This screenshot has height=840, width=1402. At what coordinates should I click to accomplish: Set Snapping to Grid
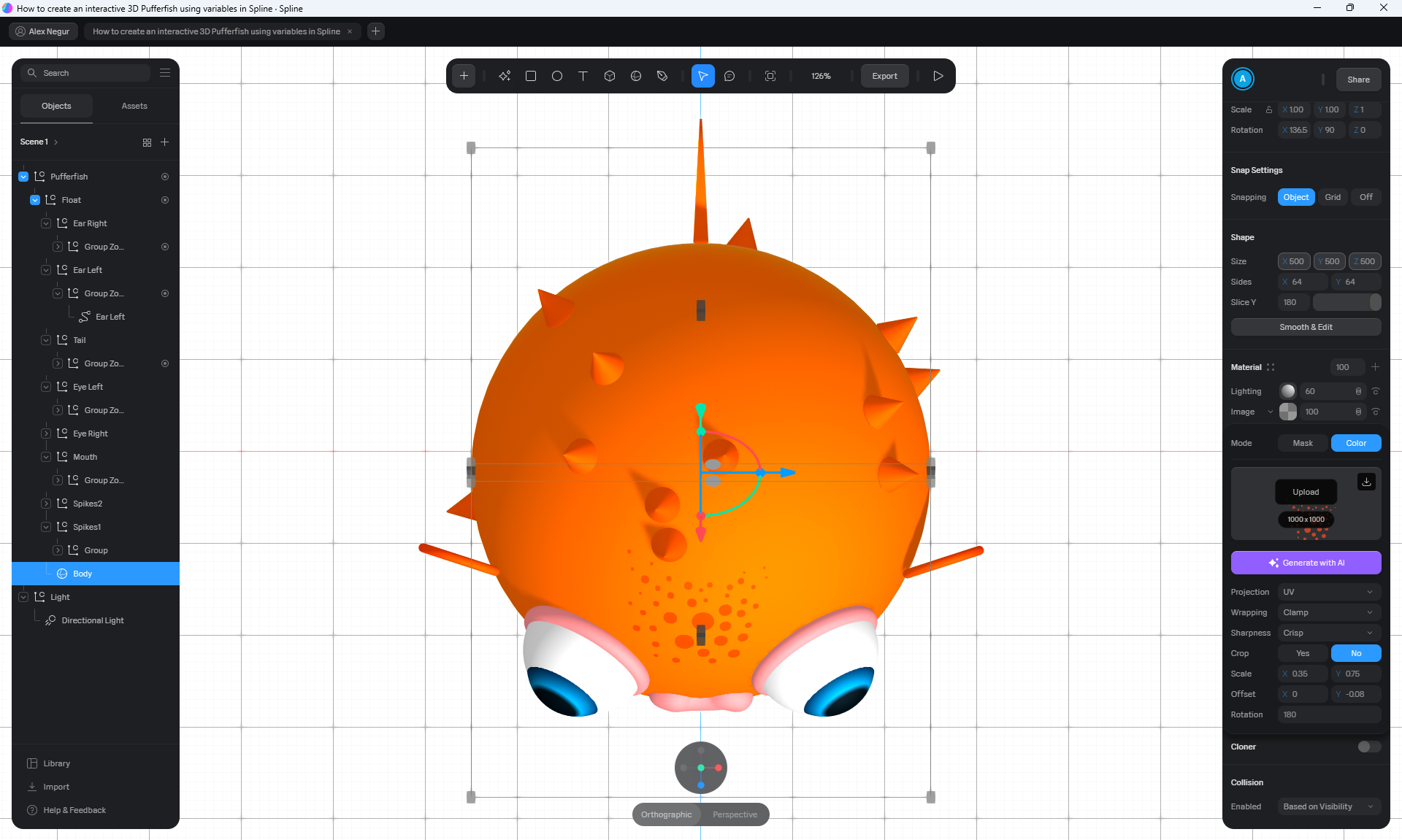pos(1333,197)
